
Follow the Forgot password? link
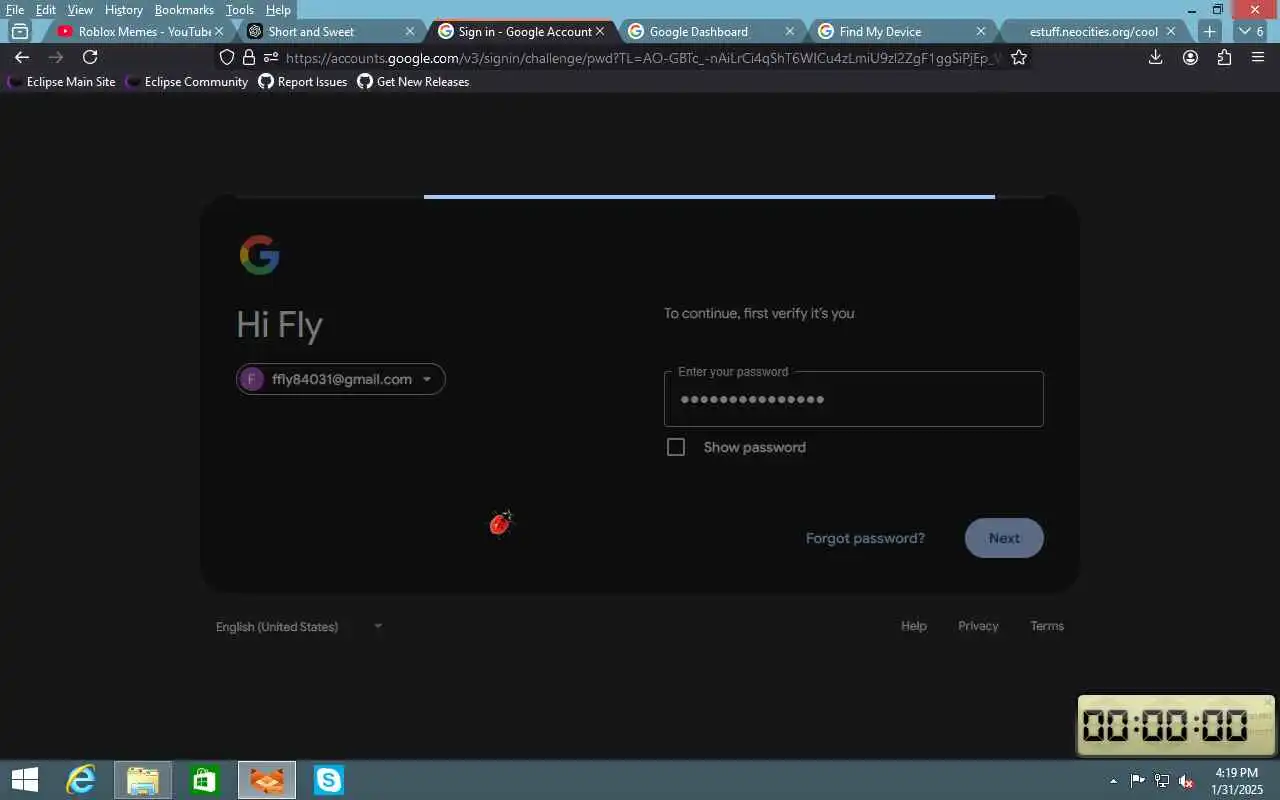(865, 538)
